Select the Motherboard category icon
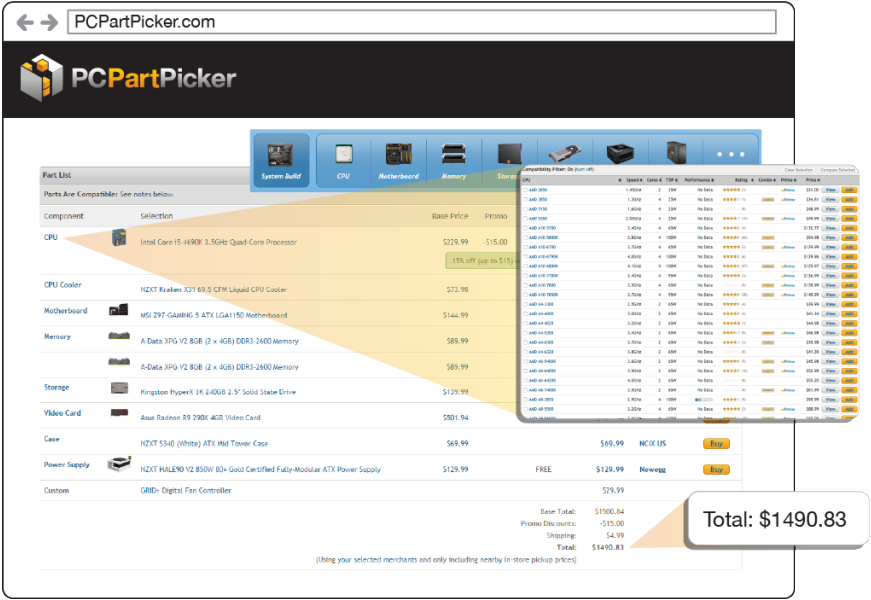Image resolution: width=871 pixels, height=600 pixels. point(398,160)
